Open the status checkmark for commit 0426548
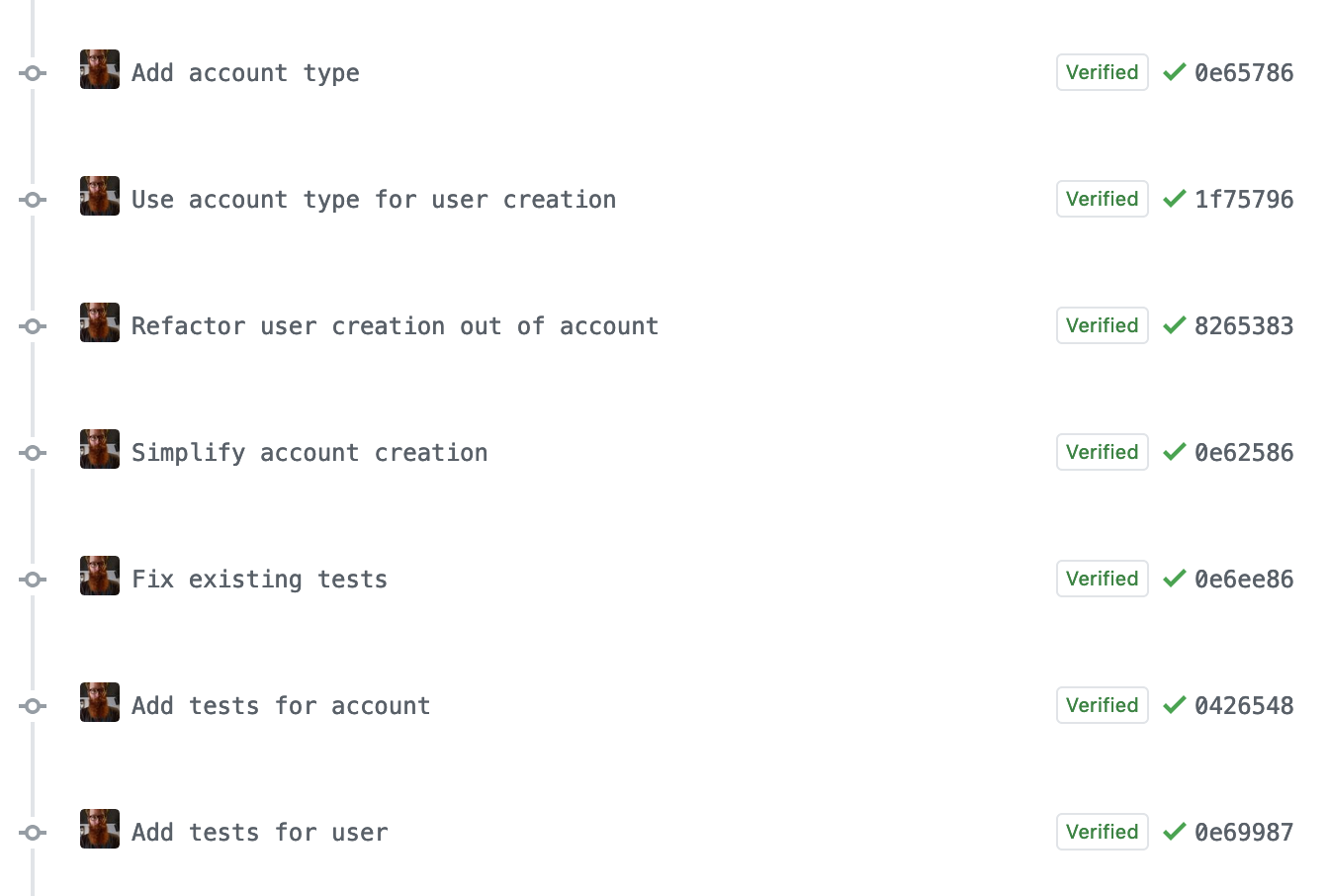Viewport: 1329px width, 896px height. tap(1175, 705)
